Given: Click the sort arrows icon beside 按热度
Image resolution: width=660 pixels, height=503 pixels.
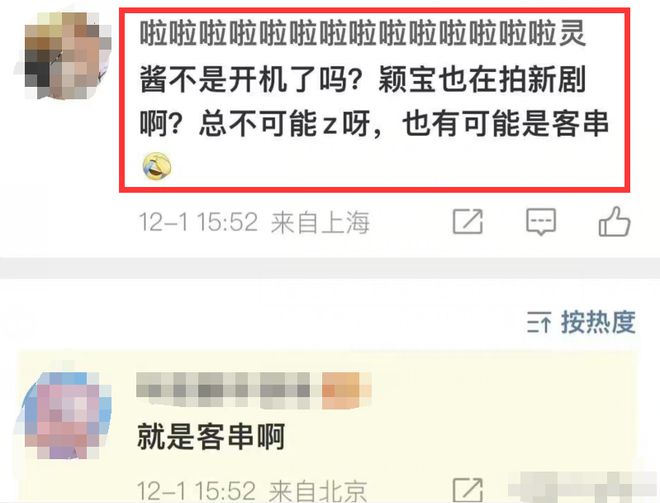Looking at the screenshot, I should pyautogui.click(x=539, y=322).
